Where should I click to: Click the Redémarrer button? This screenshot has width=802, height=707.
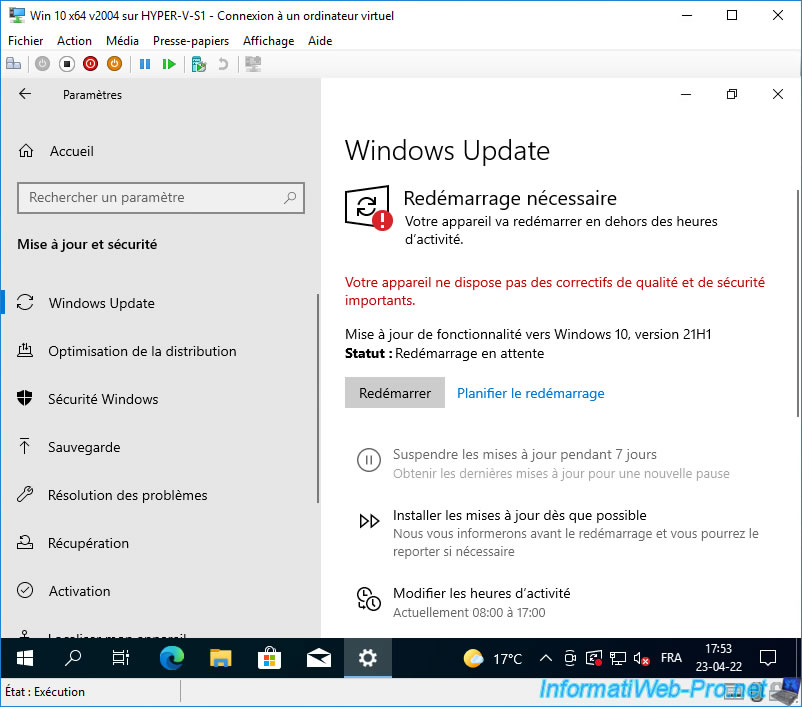point(395,392)
